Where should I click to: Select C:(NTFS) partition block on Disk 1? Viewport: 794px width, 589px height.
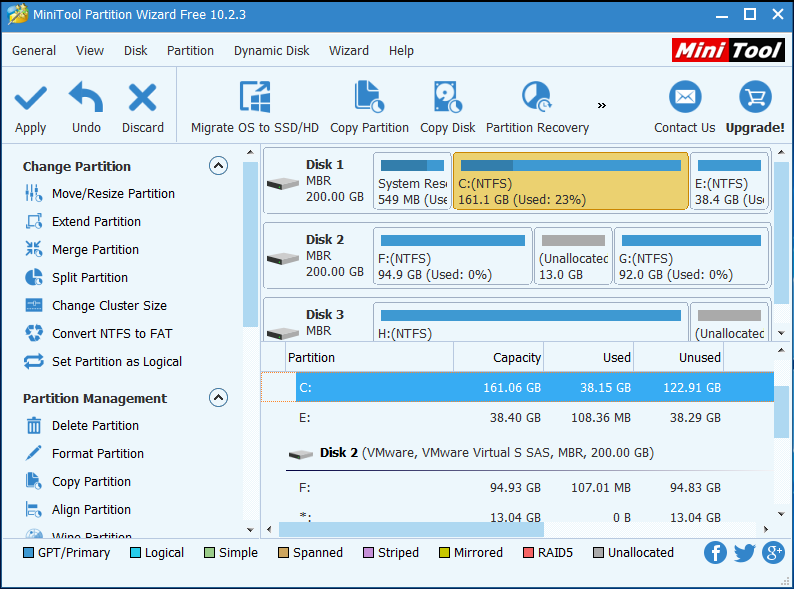tap(571, 181)
